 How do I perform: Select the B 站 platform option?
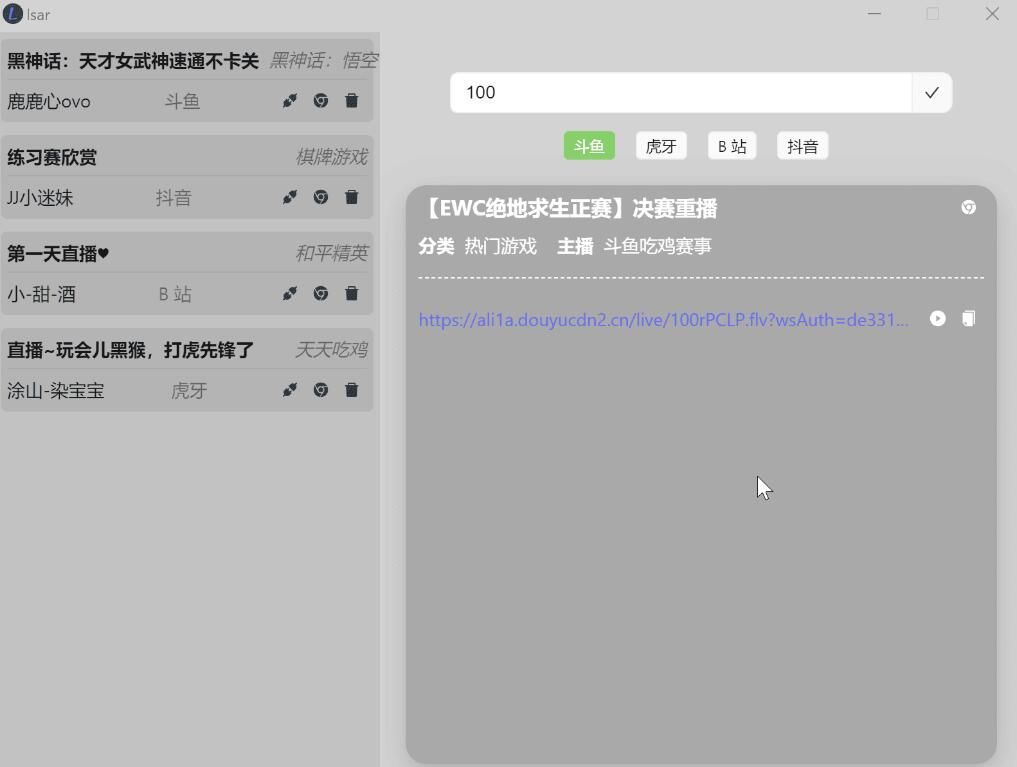[732, 147]
